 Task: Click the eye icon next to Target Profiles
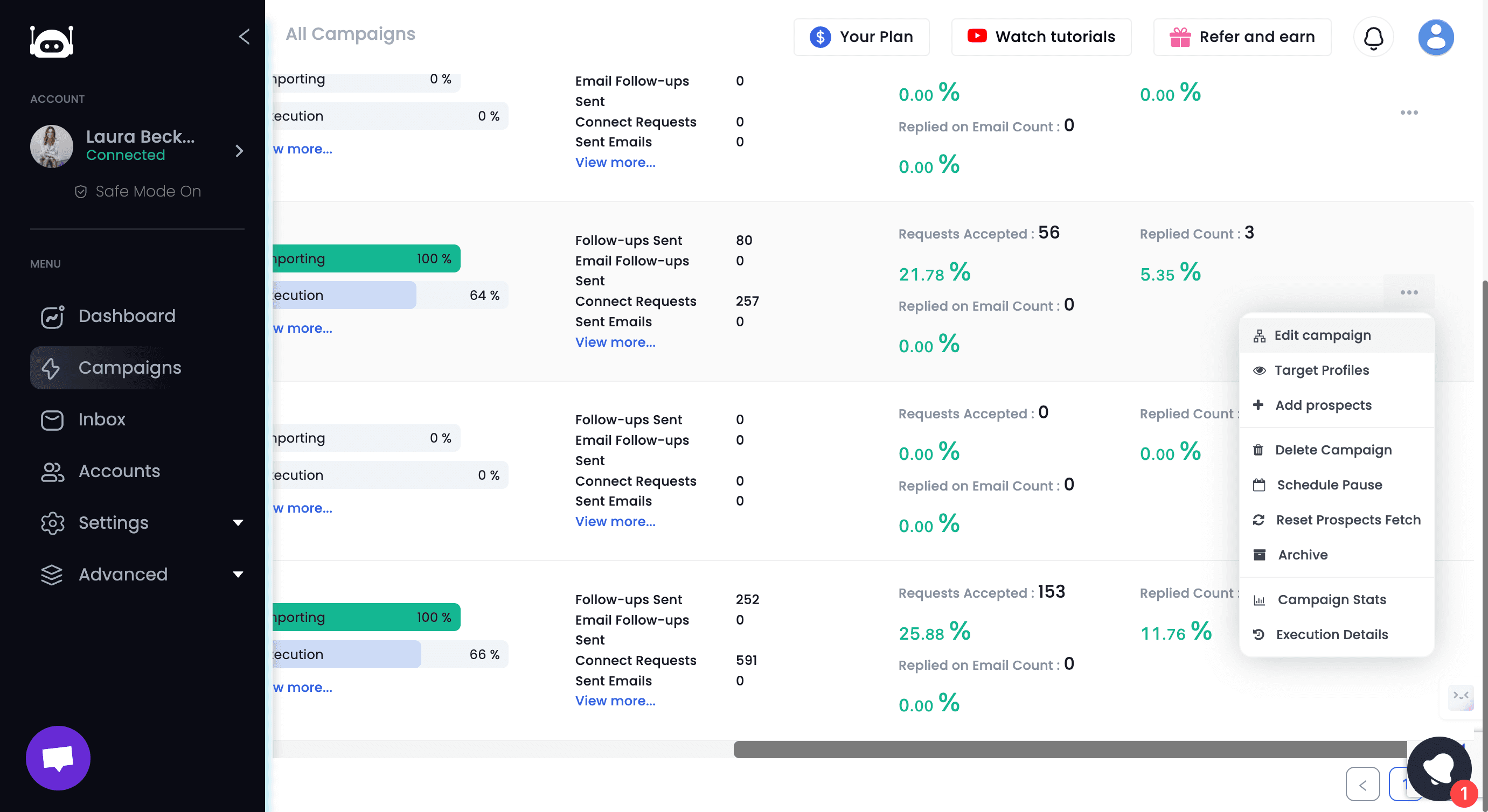pos(1259,371)
